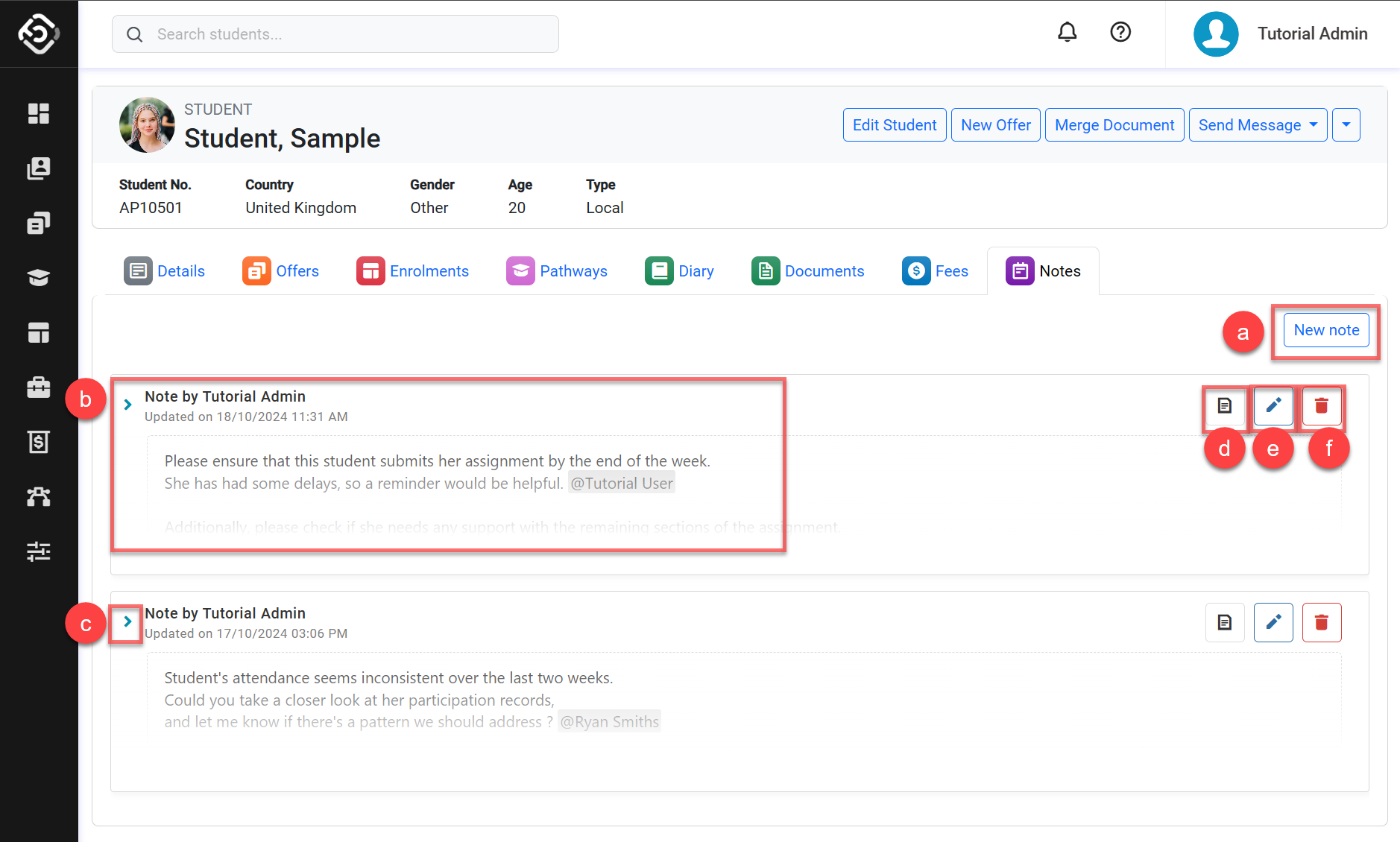Click the graduation cap sidebar icon
Screen dimensions: 1400x842
tap(39, 278)
